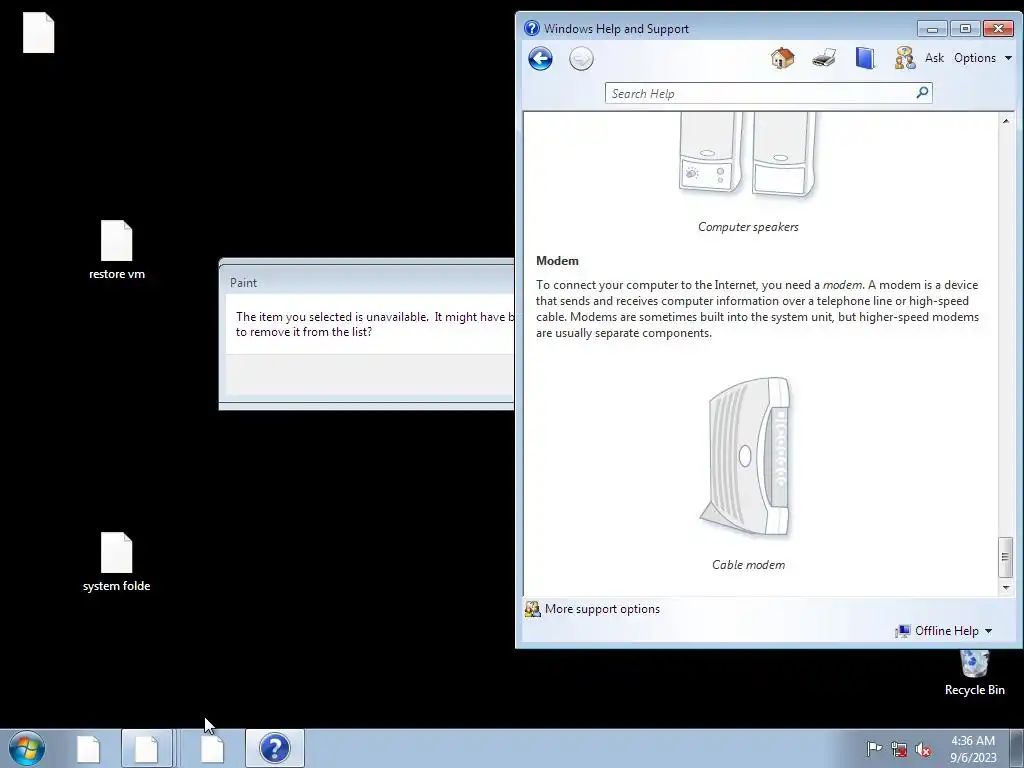Click the Help scrollbar up arrow

(x=1006, y=121)
